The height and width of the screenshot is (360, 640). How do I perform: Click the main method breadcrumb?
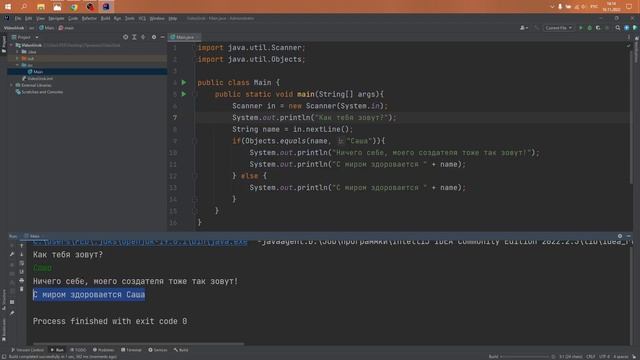click(x=66, y=28)
